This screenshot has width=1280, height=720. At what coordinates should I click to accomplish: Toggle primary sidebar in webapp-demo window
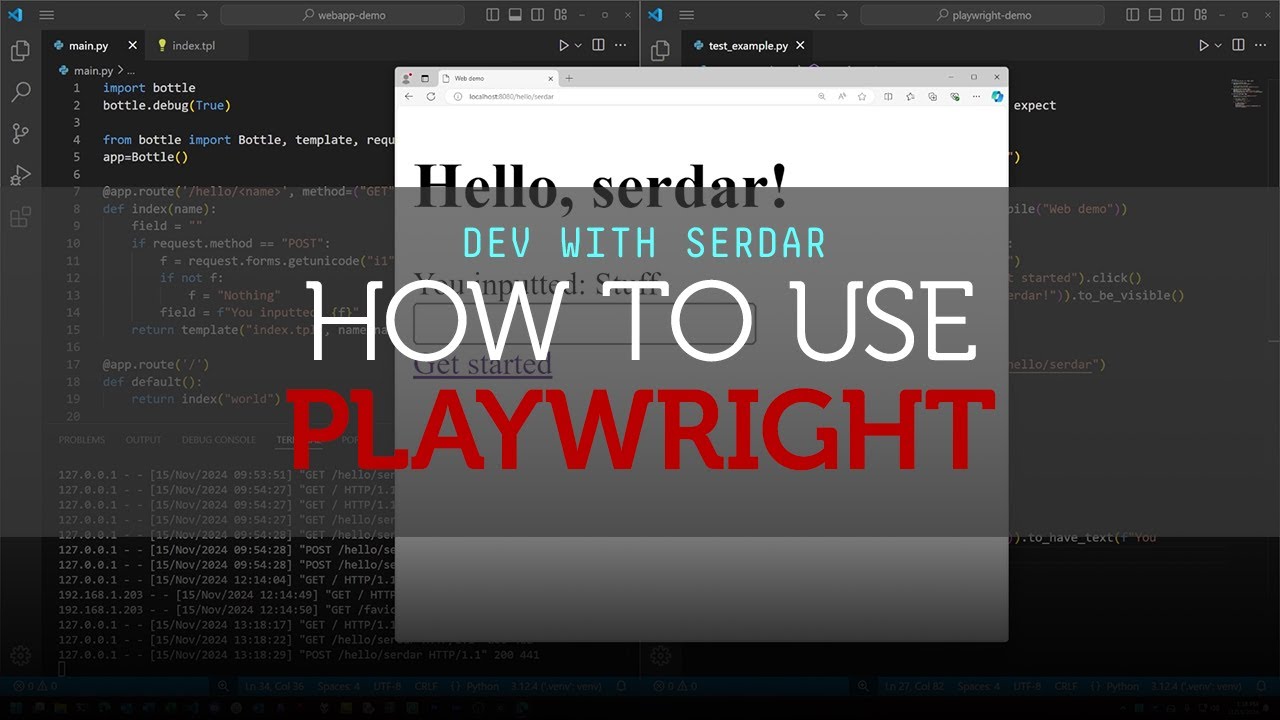492,15
